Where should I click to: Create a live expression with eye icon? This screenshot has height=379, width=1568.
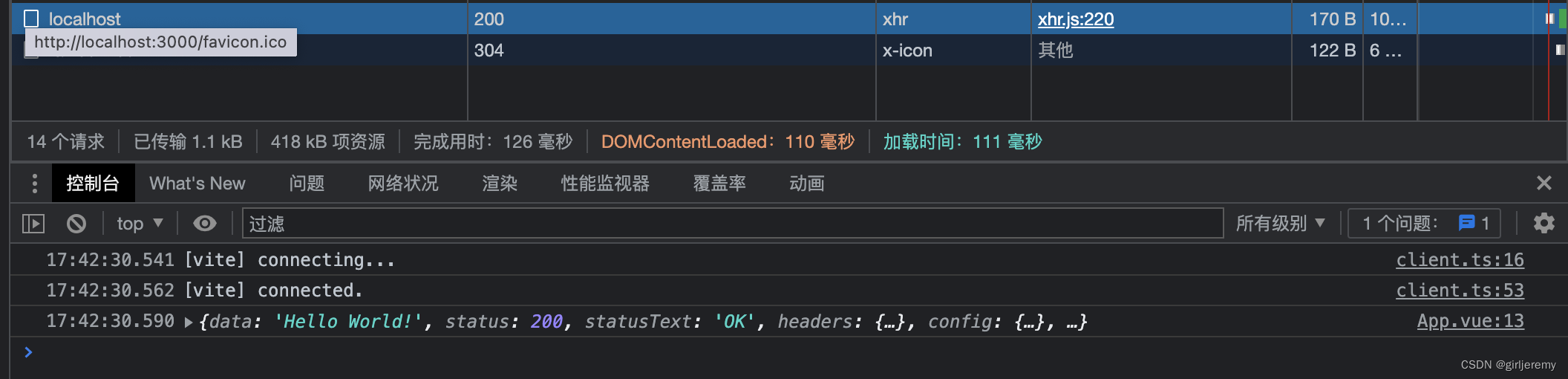(205, 223)
